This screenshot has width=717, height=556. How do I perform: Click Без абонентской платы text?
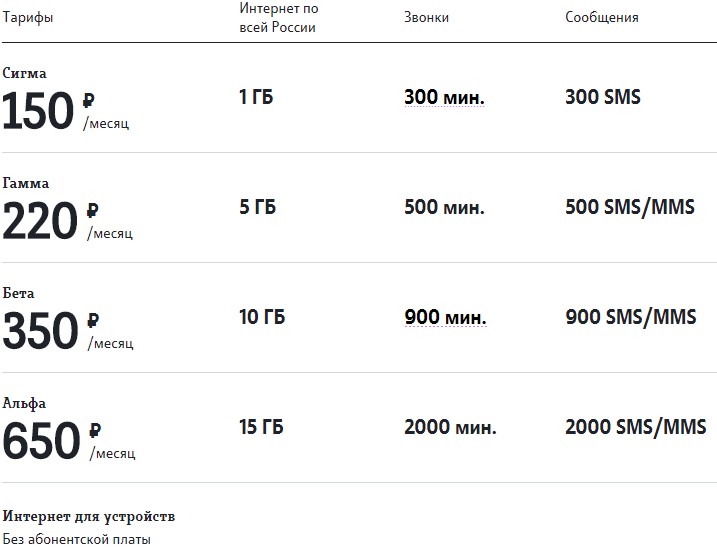[76, 540]
